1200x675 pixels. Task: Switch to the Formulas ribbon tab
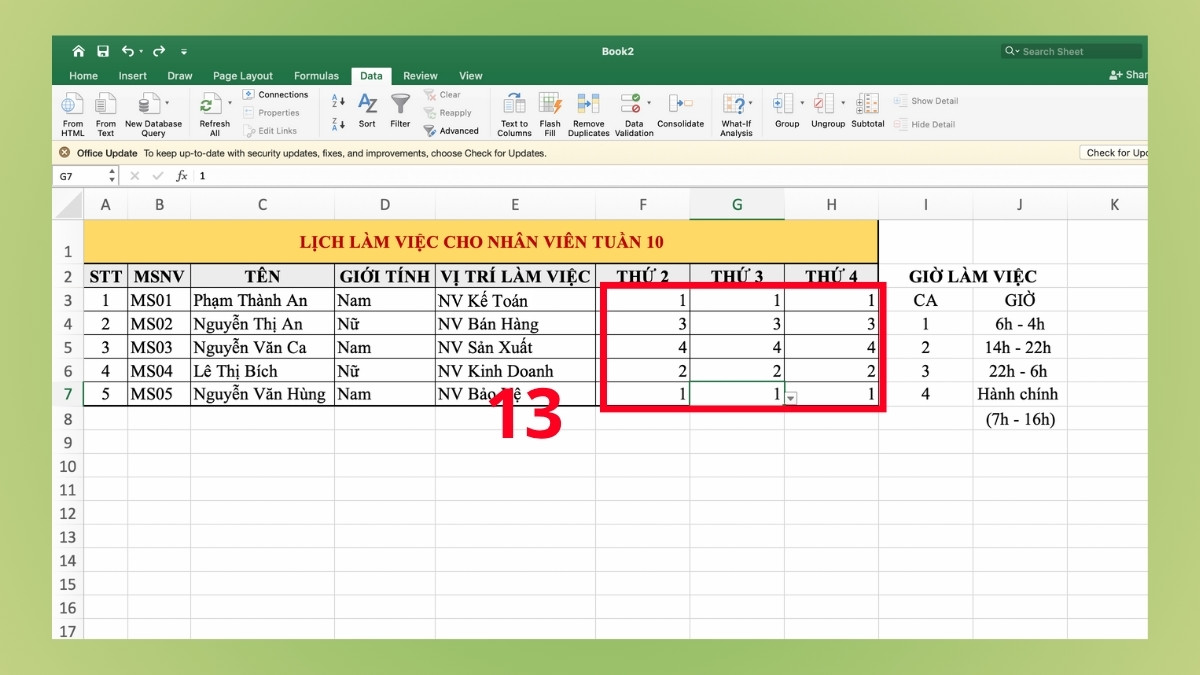(x=316, y=75)
